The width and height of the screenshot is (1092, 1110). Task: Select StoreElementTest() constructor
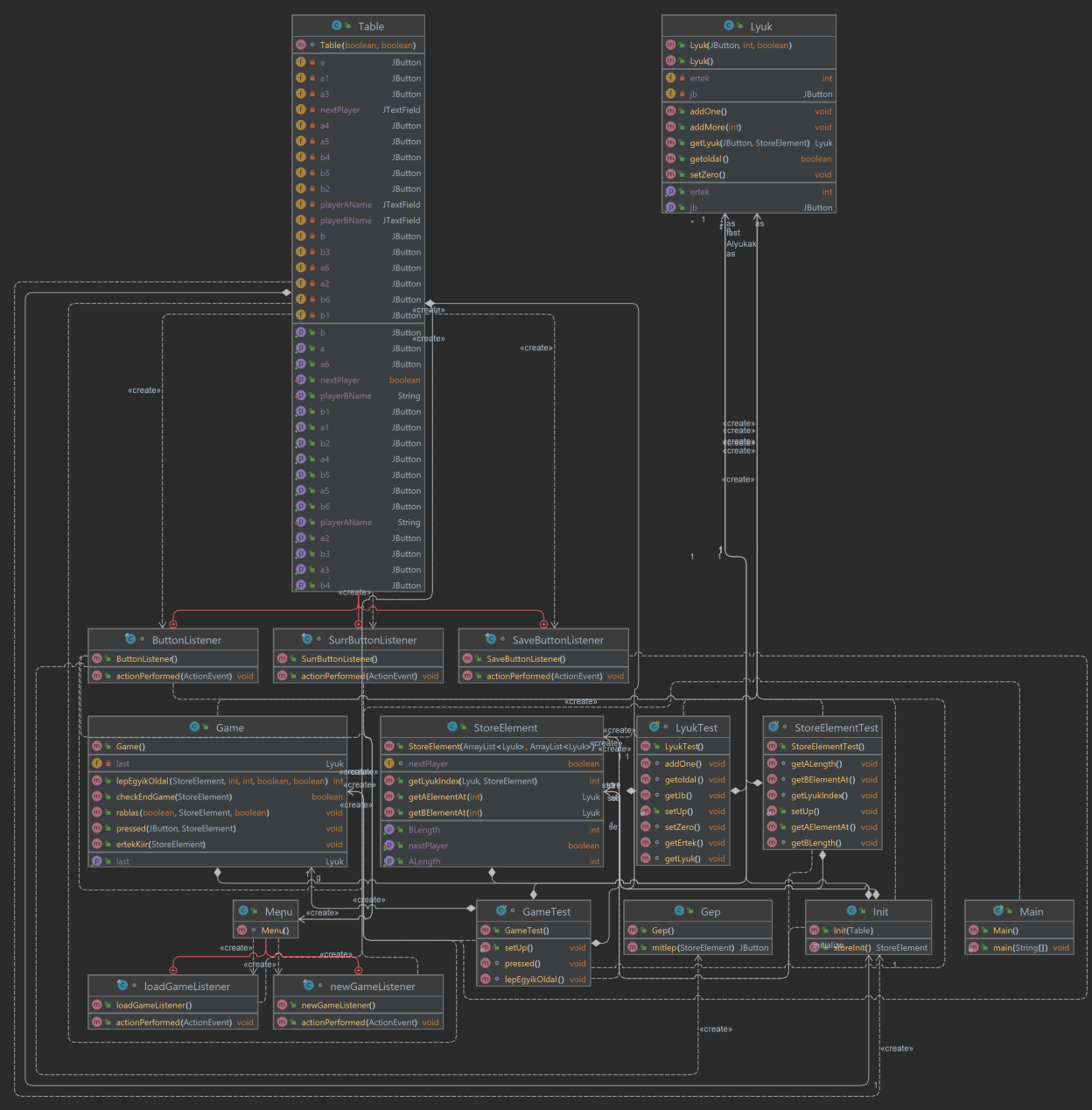822,746
